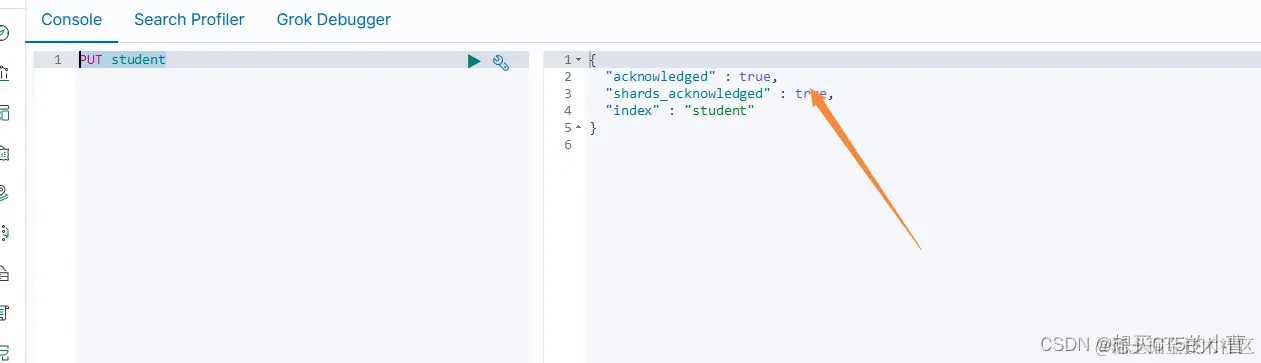Collapse the response JSON at line 1

tap(579, 60)
